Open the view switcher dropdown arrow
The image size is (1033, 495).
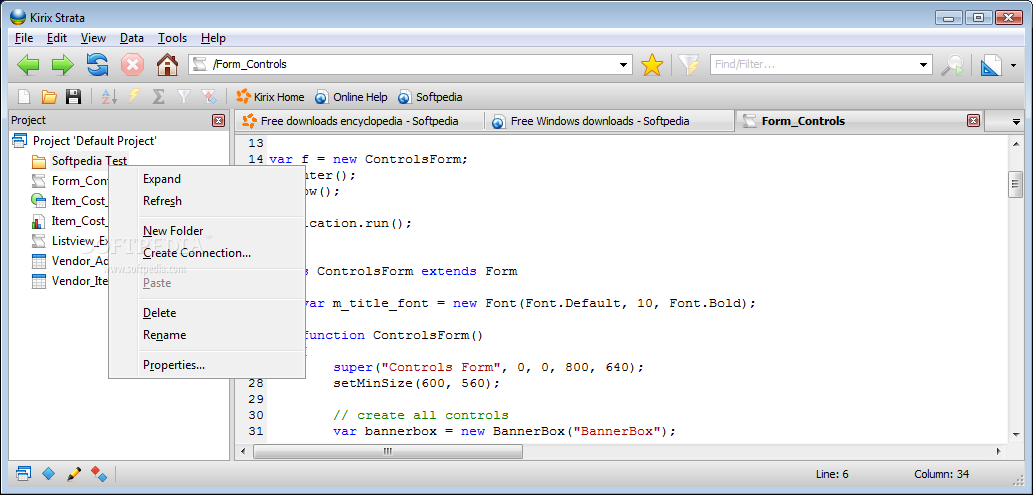tap(1013, 65)
